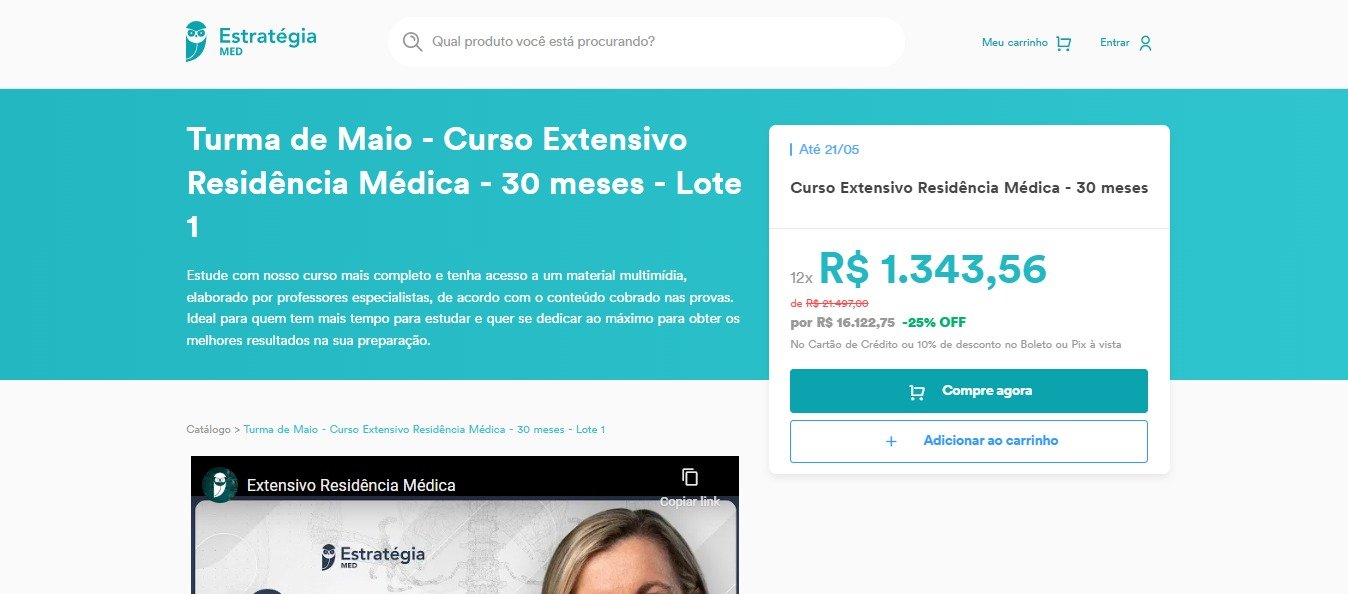The image size is (1348, 594).
Task: Open the Meu carrinho link
Action: pyautogui.click(x=1015, y=43)
